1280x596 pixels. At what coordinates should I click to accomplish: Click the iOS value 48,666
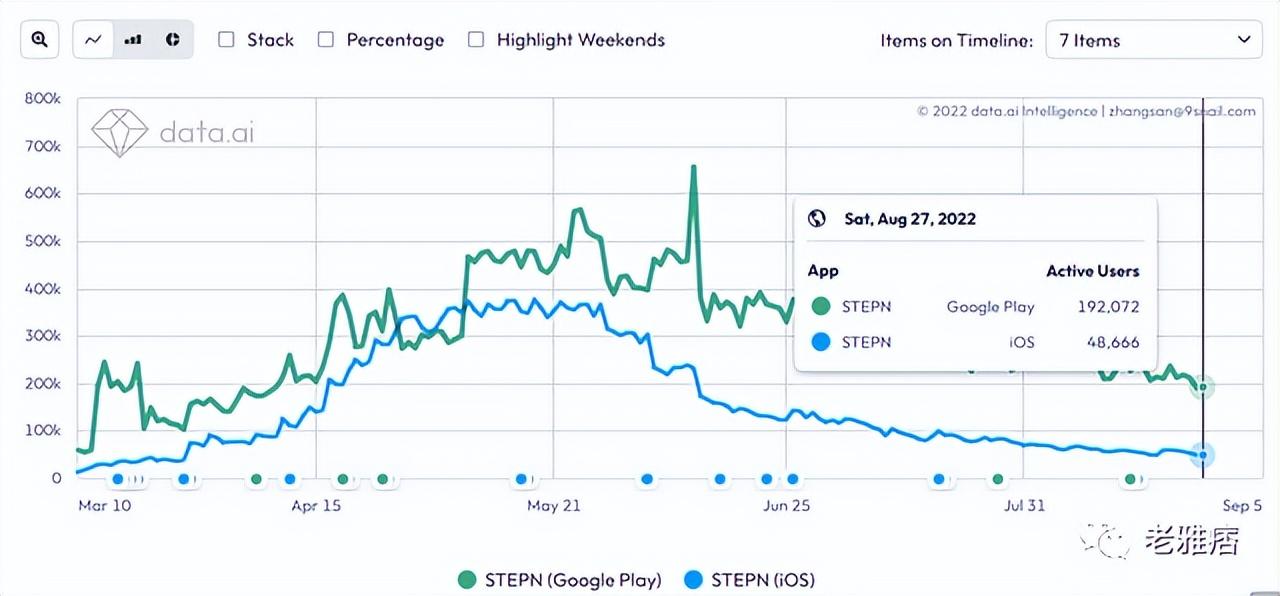click(x=1113, y=342)
